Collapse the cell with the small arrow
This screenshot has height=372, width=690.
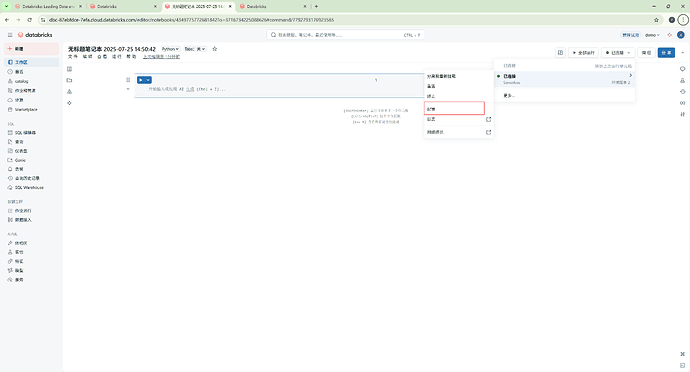point(128,89)
